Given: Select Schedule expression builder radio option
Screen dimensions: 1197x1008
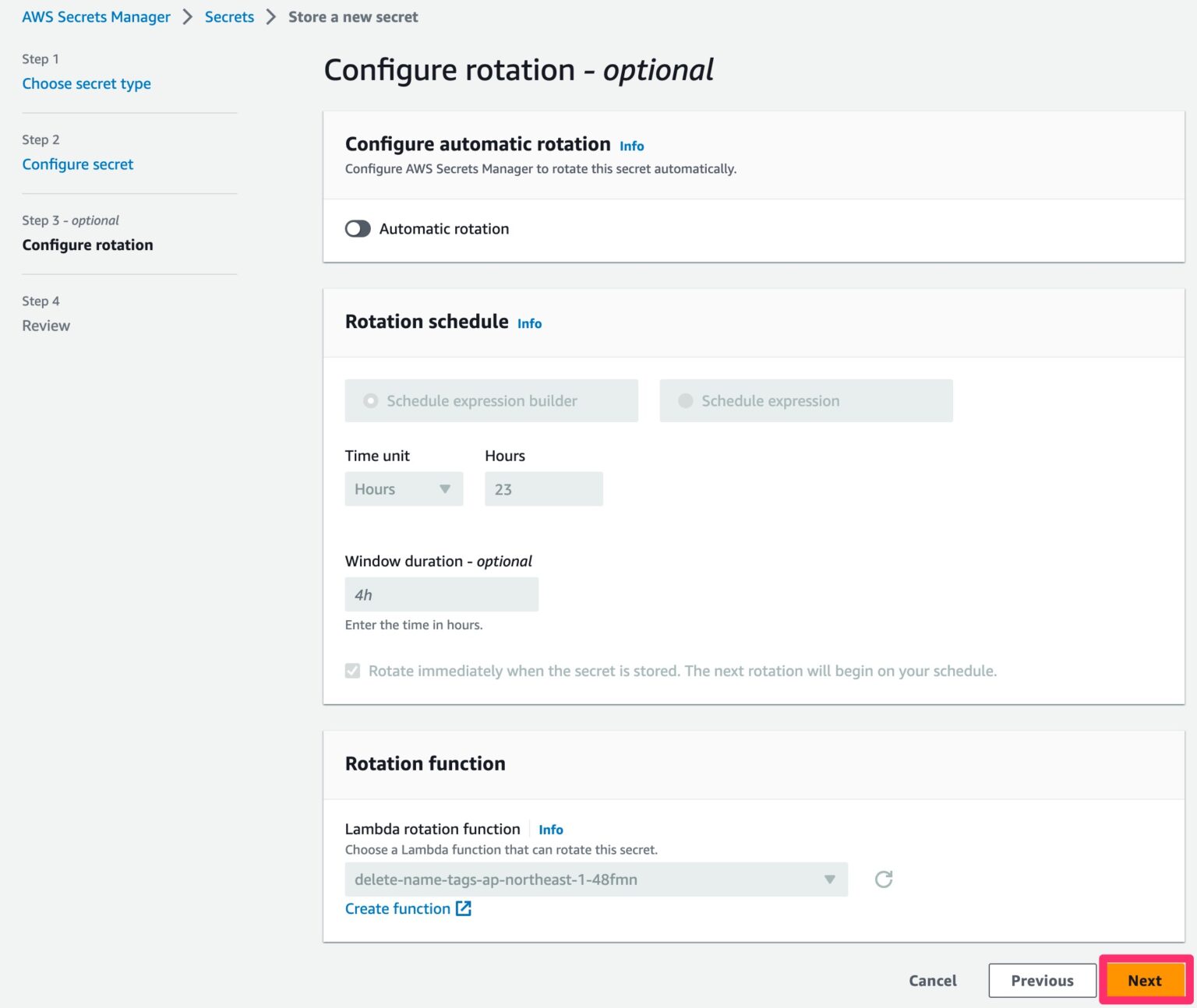Looking at the screenshot, I should [x=371, y=400].
